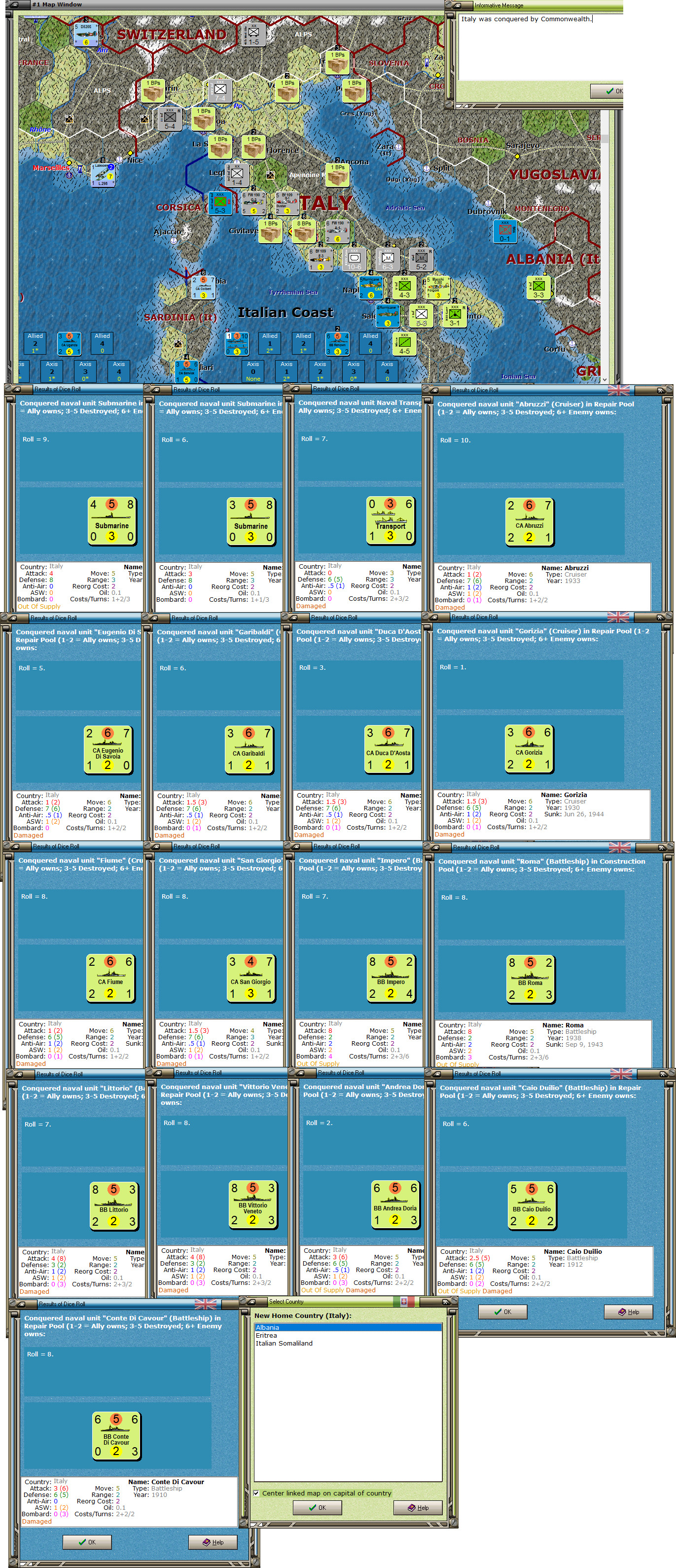Click OK in Conte Di Cavour dialog
This screenshot has height=1568, width=676.
point(87,1542)
